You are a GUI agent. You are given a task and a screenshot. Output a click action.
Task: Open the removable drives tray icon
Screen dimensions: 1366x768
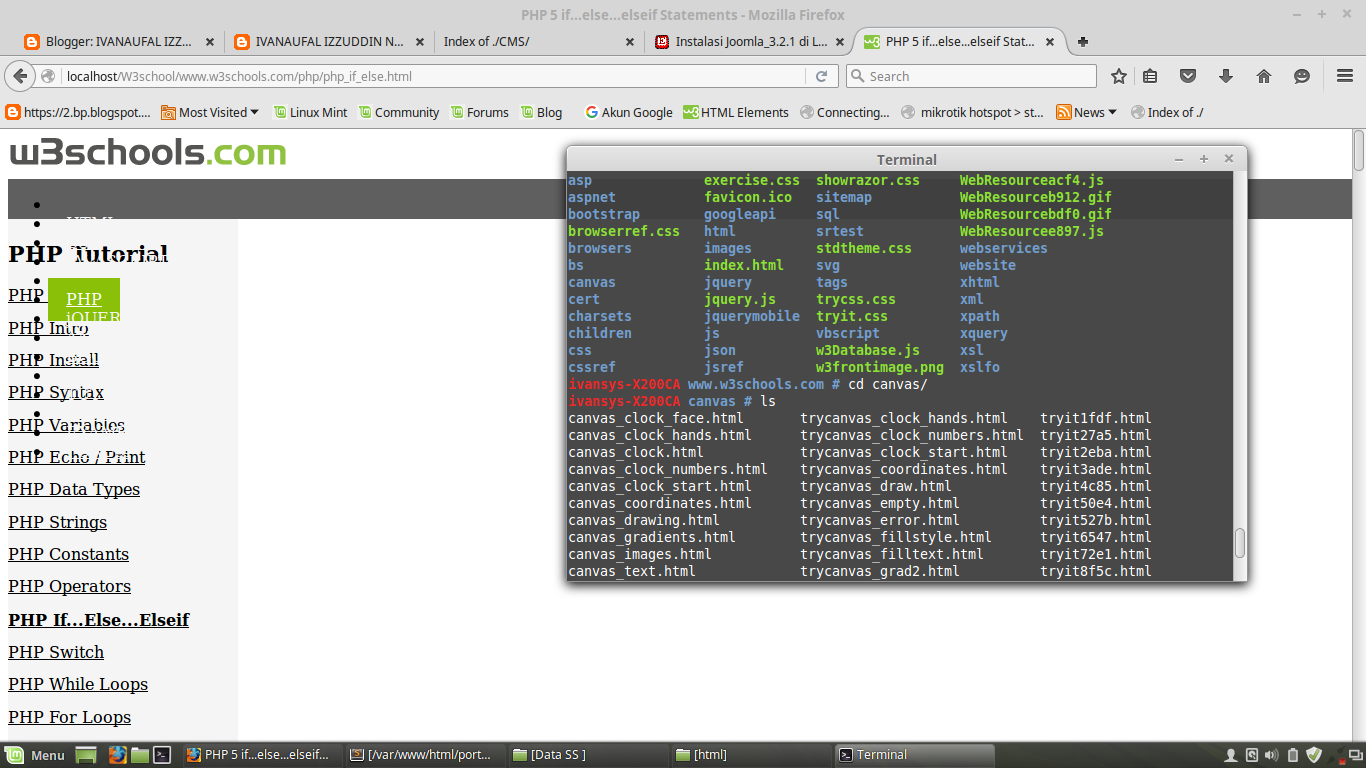pyautogui.click(x=1253, y=755)
